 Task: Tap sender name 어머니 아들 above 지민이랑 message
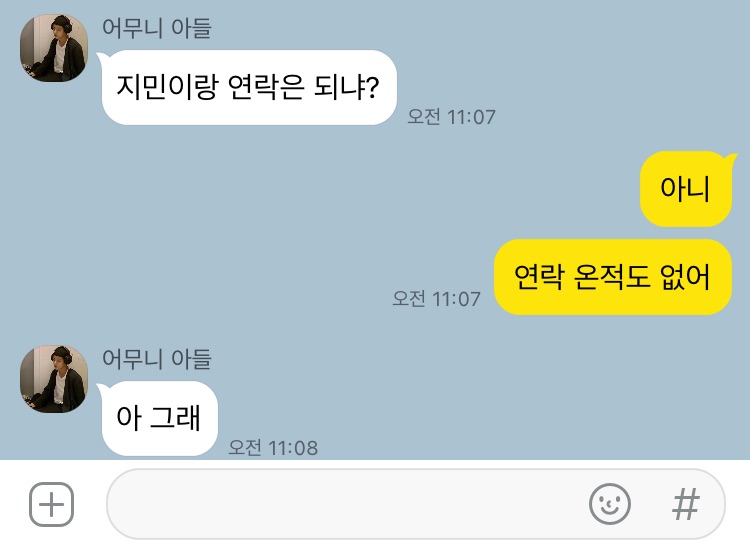tap(156, 28)
